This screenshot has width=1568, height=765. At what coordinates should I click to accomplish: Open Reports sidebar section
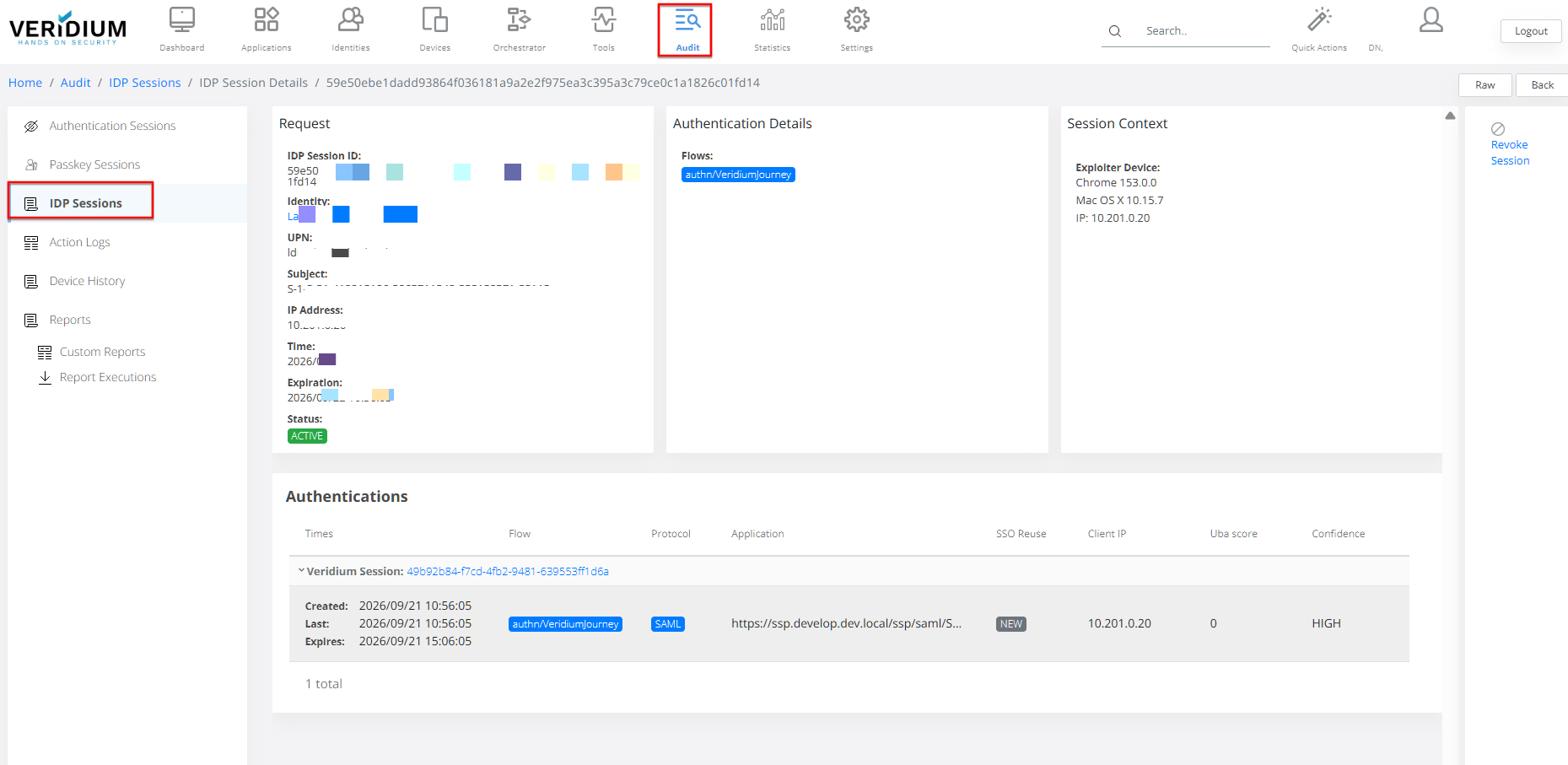70,320
